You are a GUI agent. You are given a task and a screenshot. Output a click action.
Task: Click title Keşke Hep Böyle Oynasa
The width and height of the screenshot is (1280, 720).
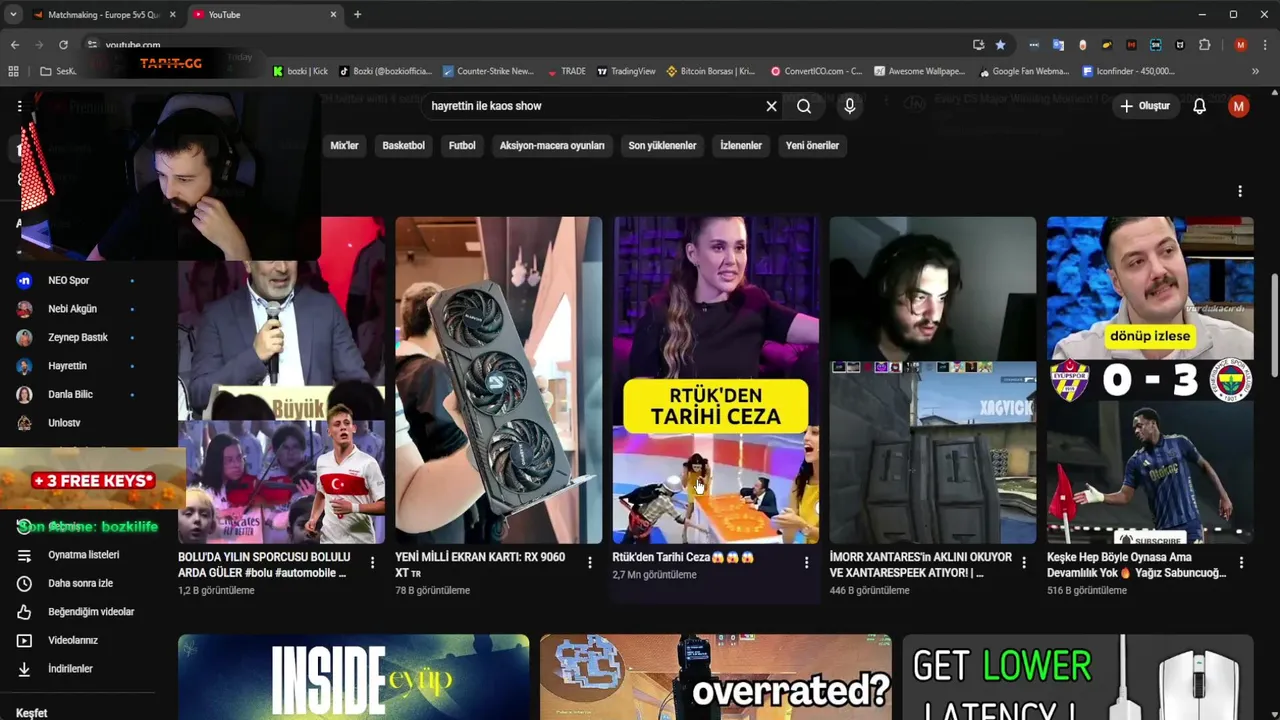point(1136,565)
